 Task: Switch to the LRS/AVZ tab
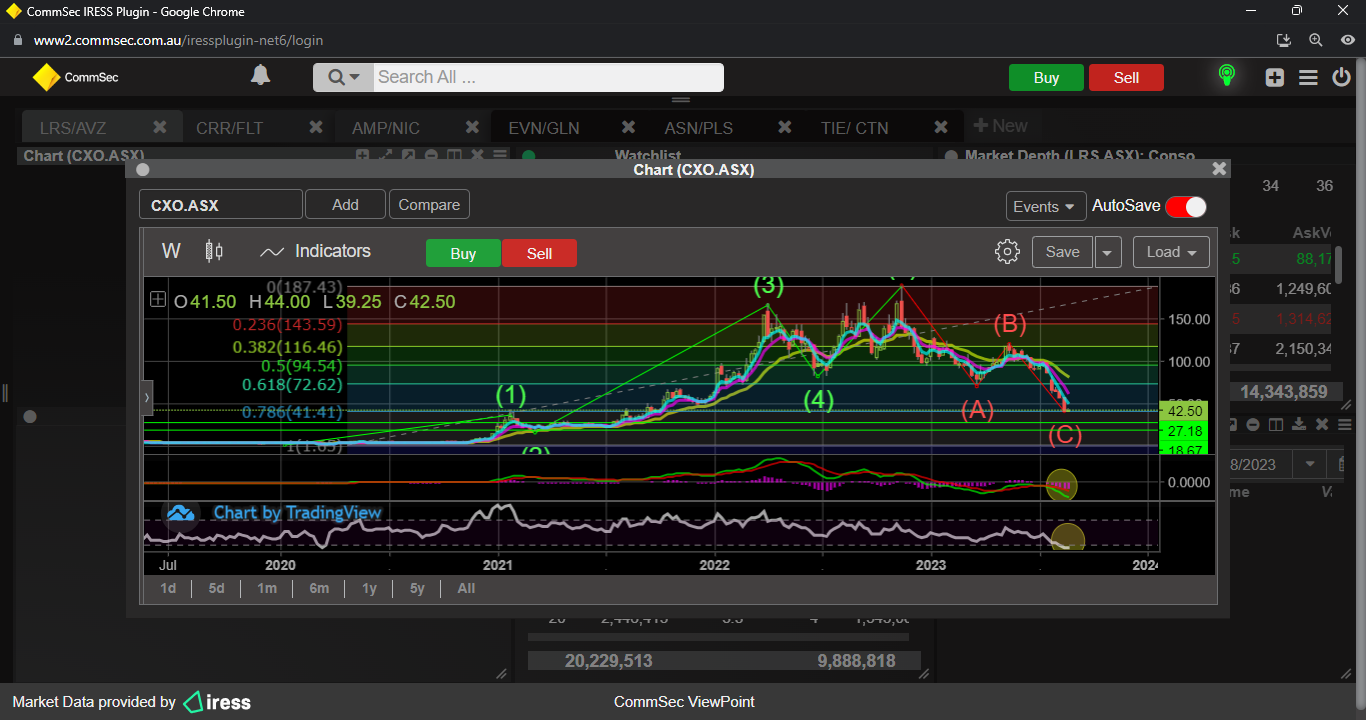click(x=73, y=128)
